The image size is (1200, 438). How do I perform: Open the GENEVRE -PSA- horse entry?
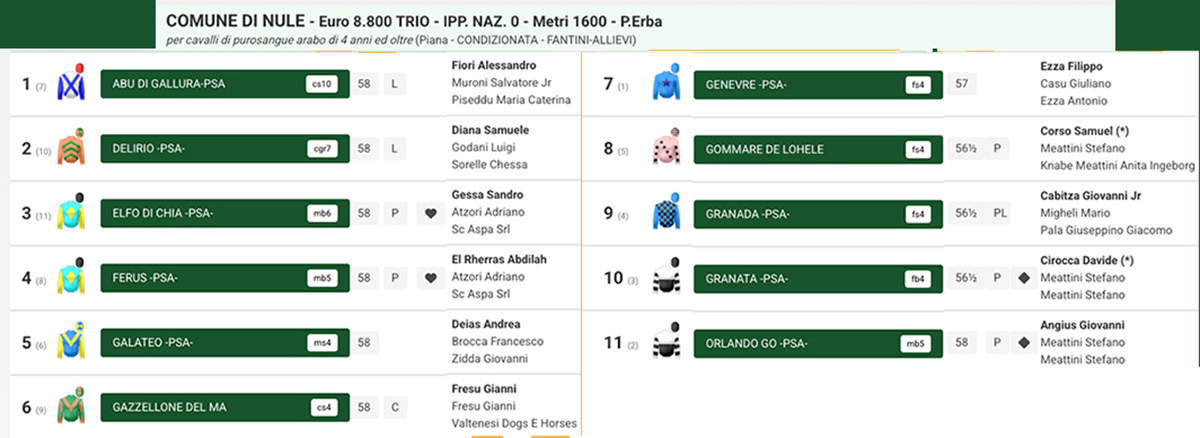[817, 84]
